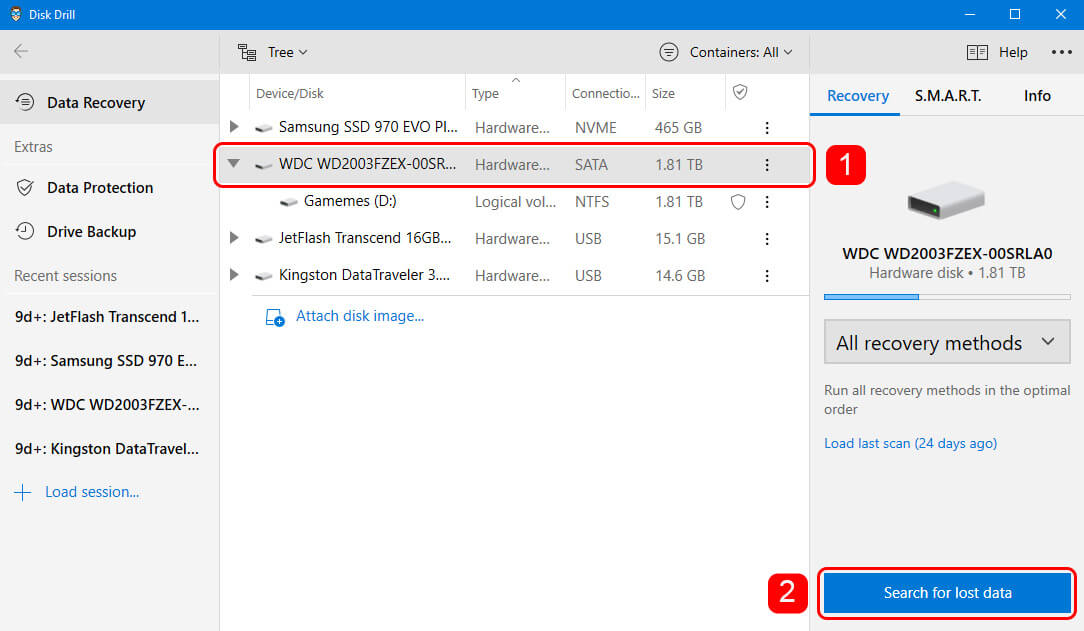This screenshot has width=1084, height=631.
Task: Click the Load session link
Action: pyautogui.click(x=92, y=491)
